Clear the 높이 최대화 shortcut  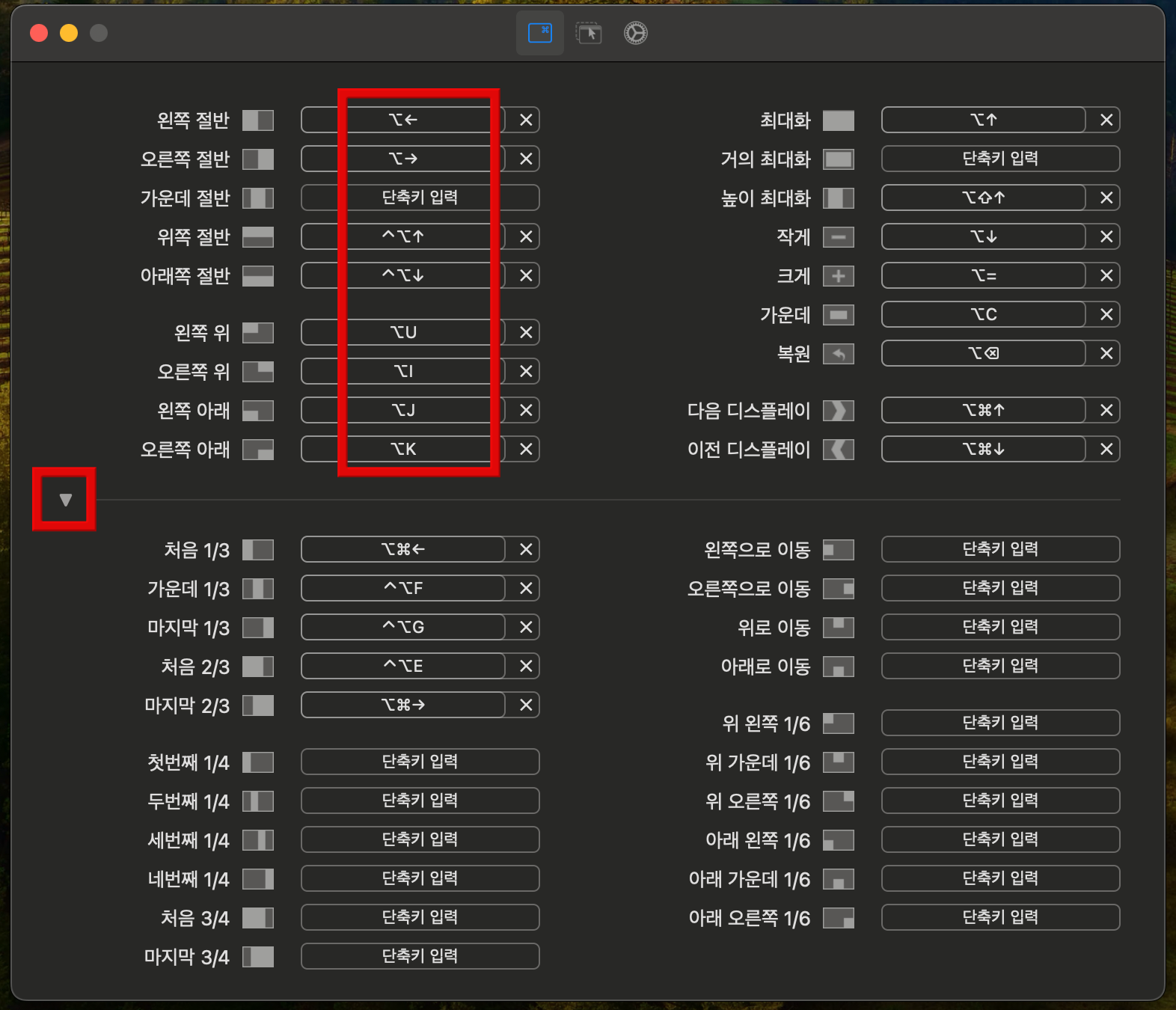click(x=1106, y=198)
